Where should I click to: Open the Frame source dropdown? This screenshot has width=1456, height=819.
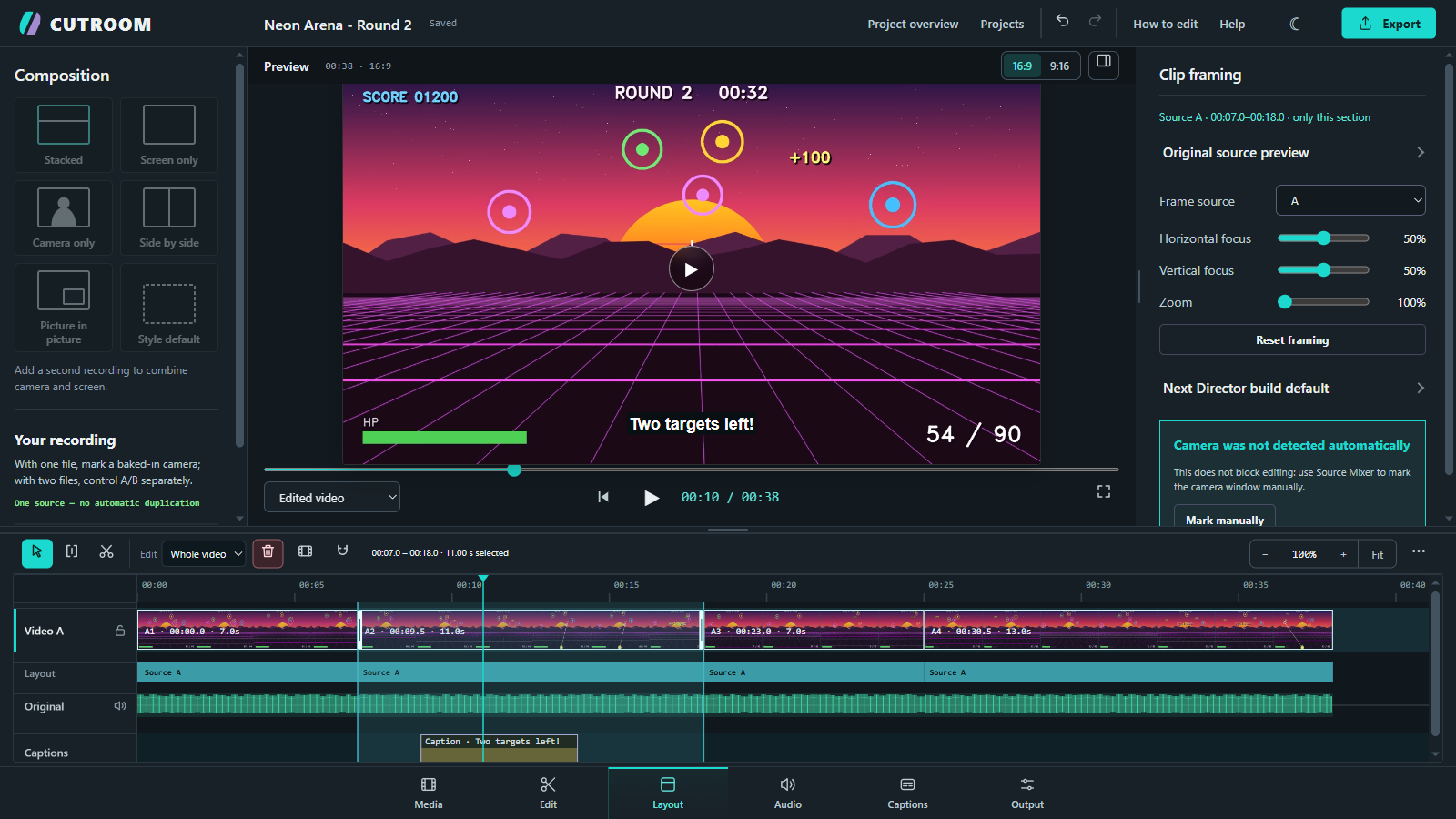(x=1350, y=200)
